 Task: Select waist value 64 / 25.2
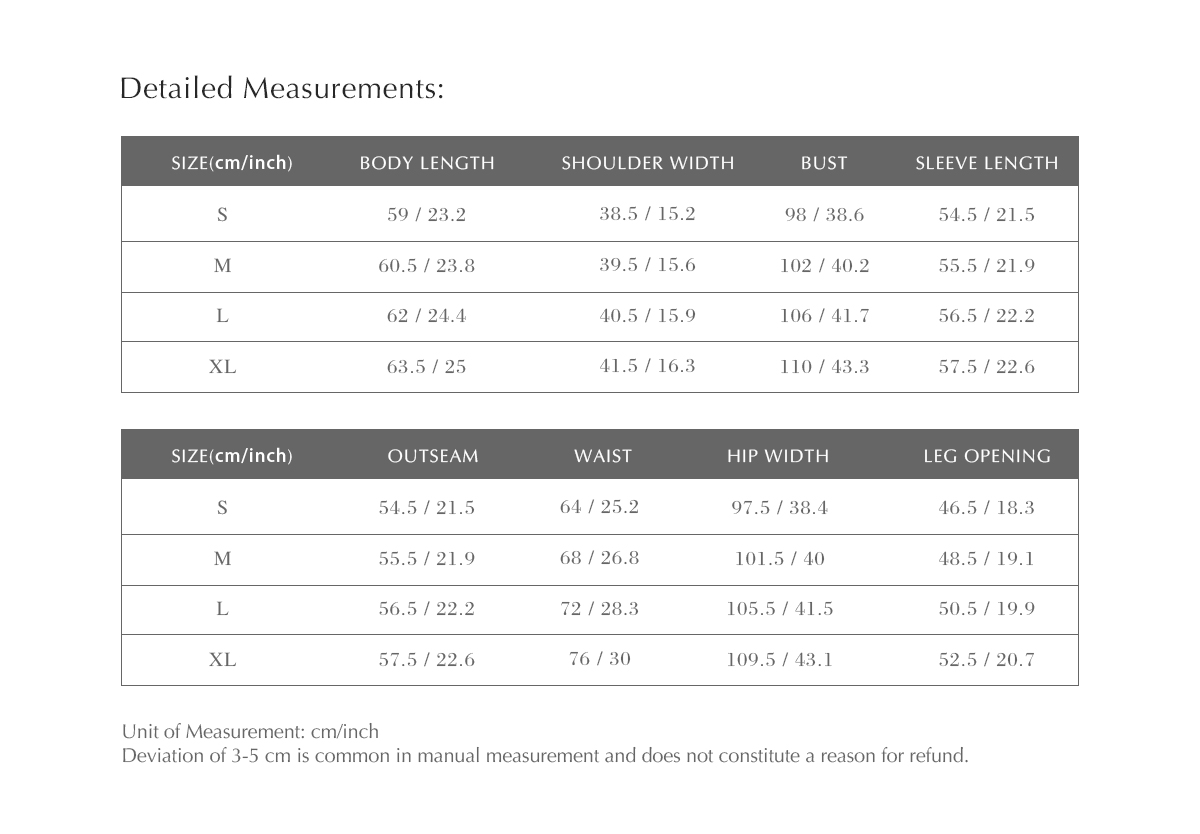coord(599,507)
